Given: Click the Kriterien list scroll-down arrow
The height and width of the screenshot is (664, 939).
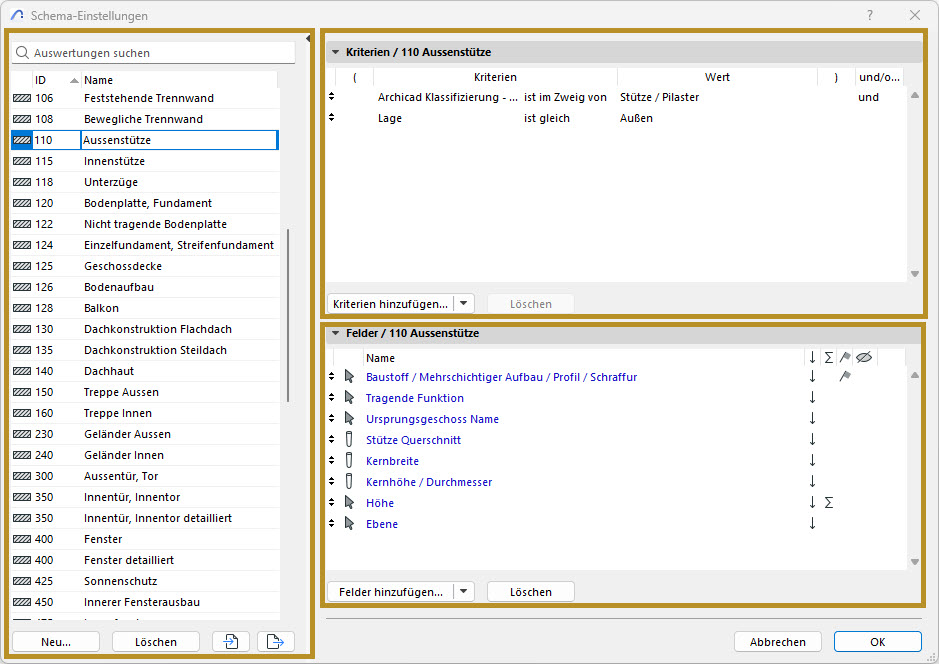Looking at the screenshot, I should pyautogui.click(x=914, y=274).
